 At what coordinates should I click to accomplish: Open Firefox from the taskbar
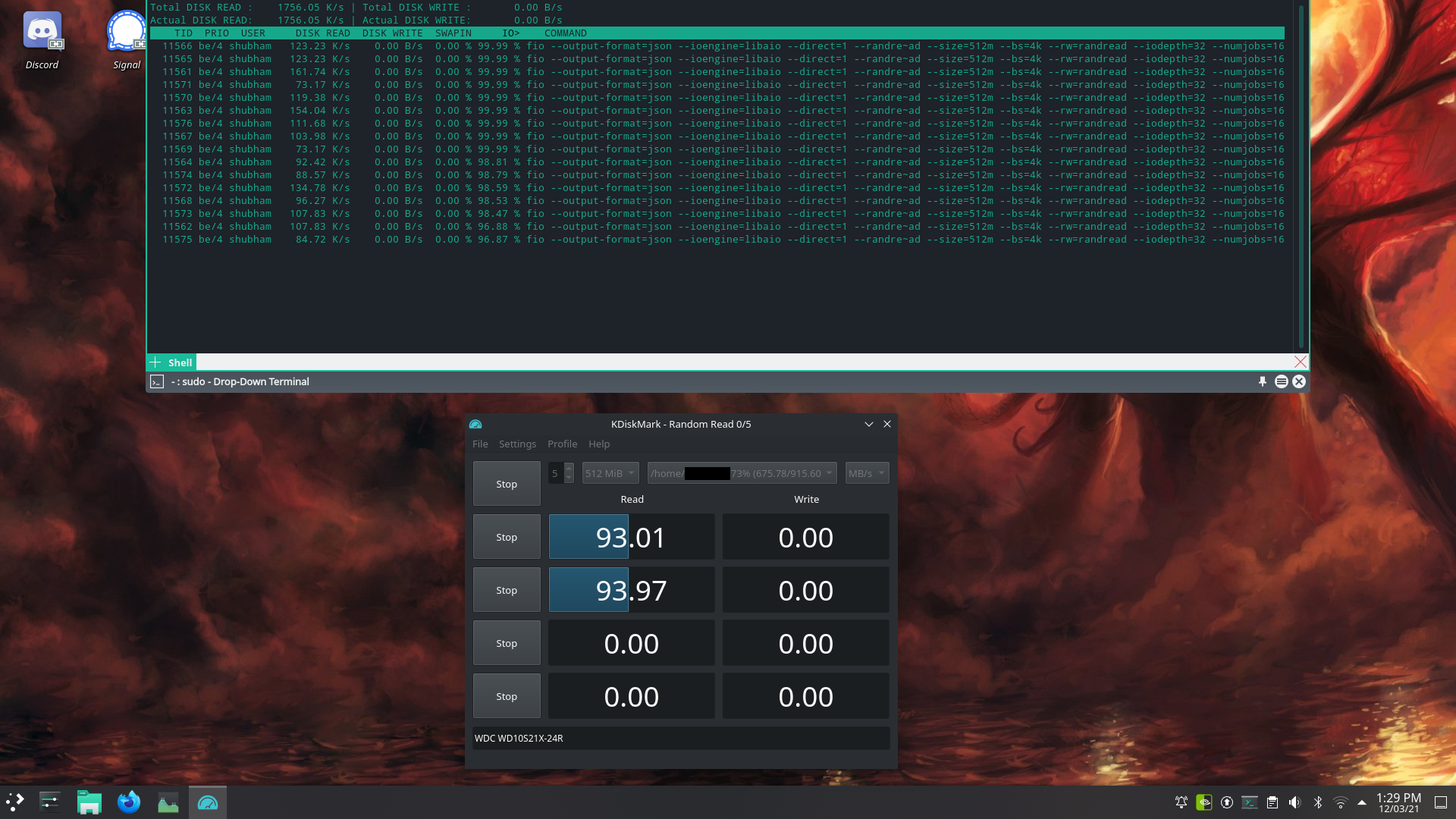(128, 802)
